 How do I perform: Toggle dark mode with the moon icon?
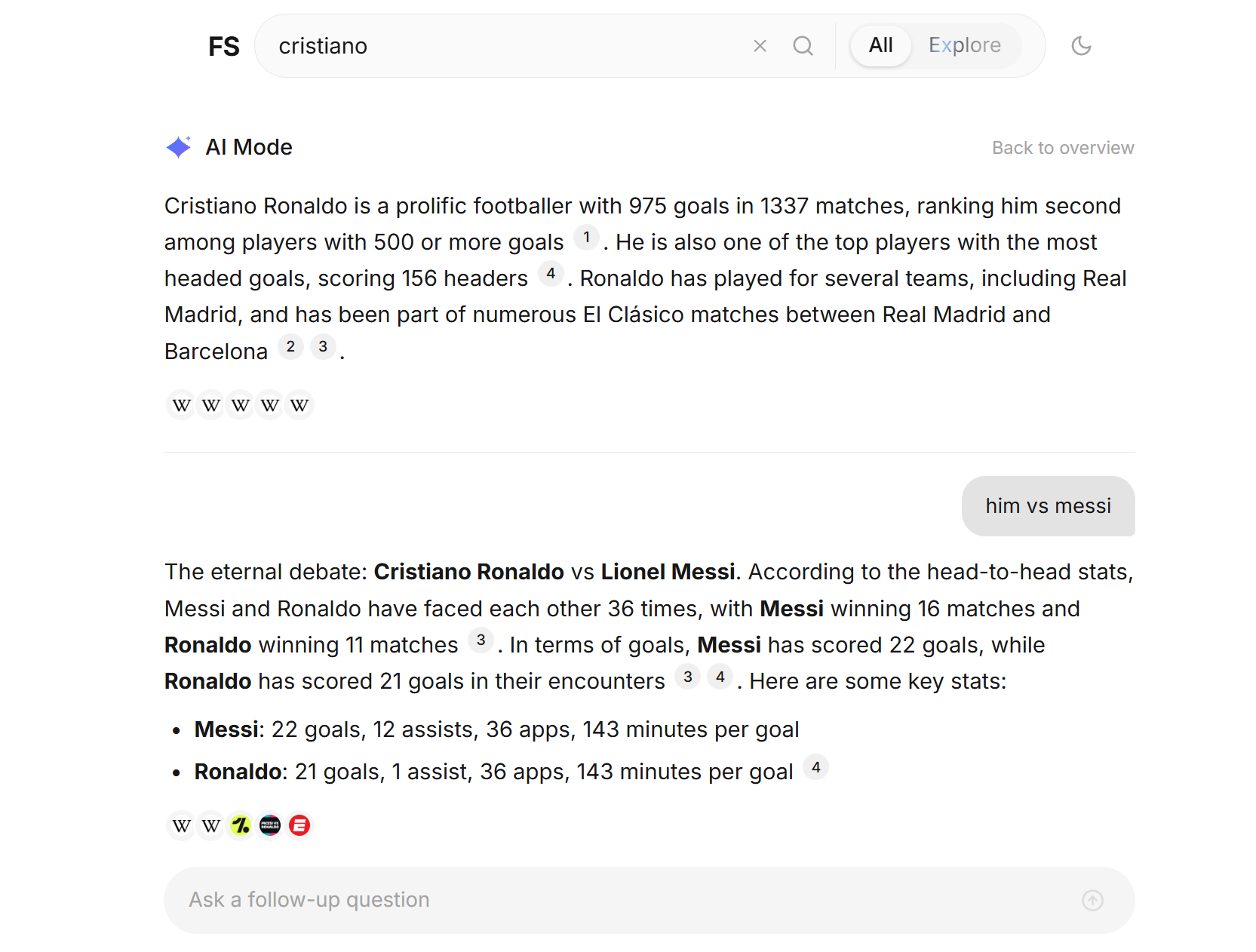1081,46
